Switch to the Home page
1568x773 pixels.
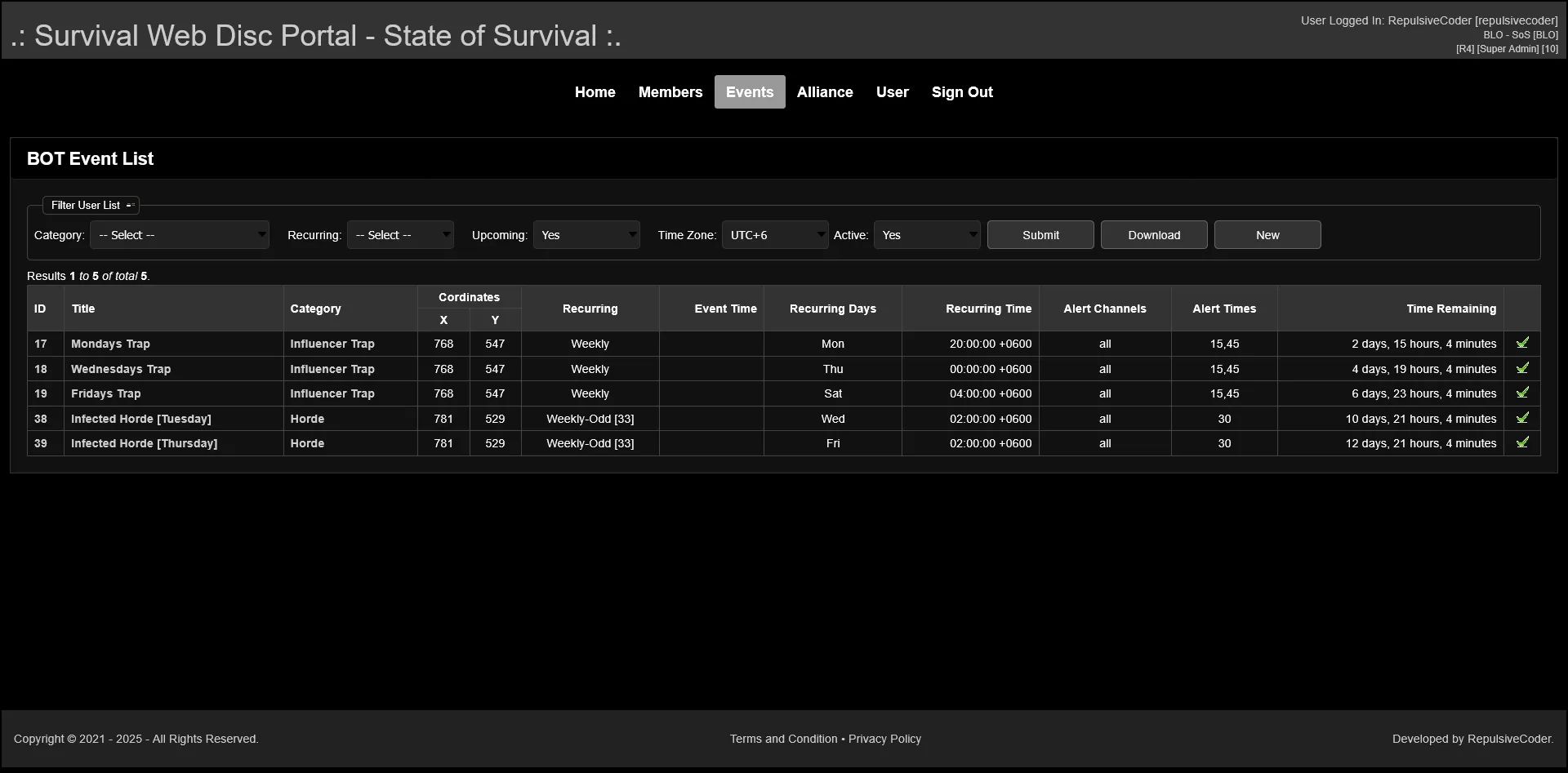click(x=595, y=92)
